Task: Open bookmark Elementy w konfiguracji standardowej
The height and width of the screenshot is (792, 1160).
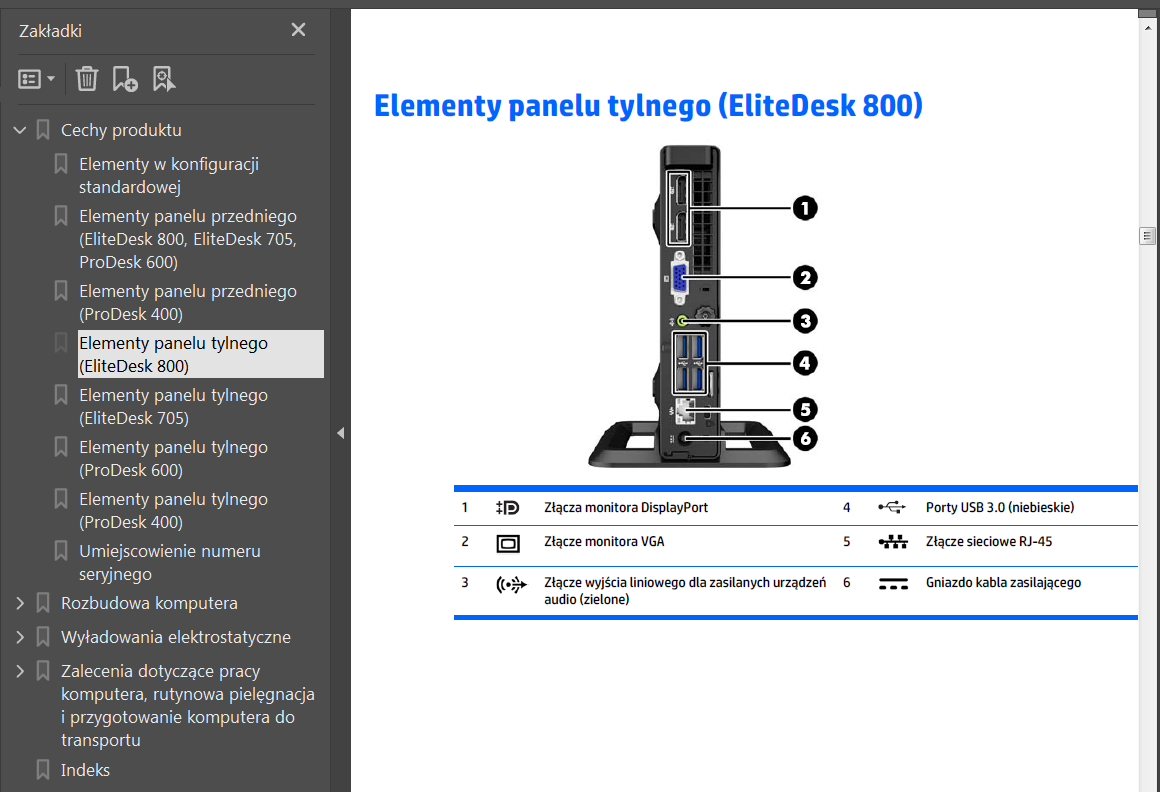Action: (169, 175)
